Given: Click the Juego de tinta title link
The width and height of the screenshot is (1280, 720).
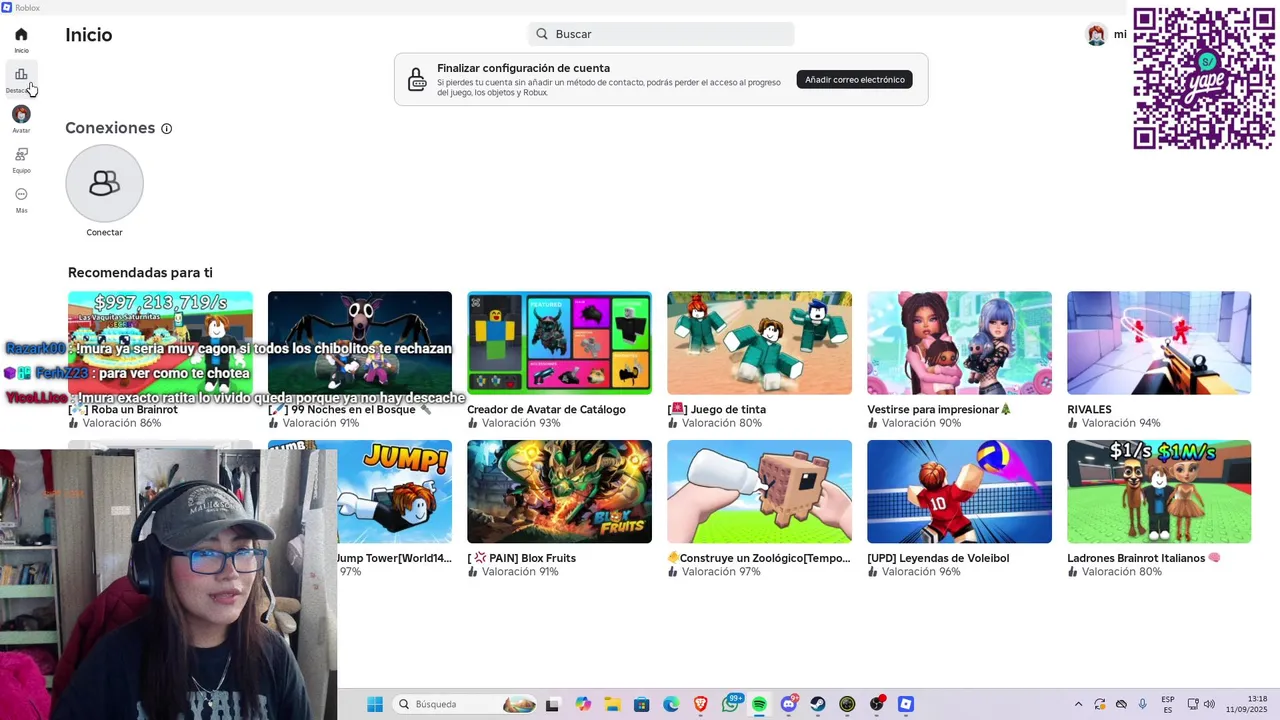Looking at the screenshot, I should pyautogui.click(x=716, y=410).
